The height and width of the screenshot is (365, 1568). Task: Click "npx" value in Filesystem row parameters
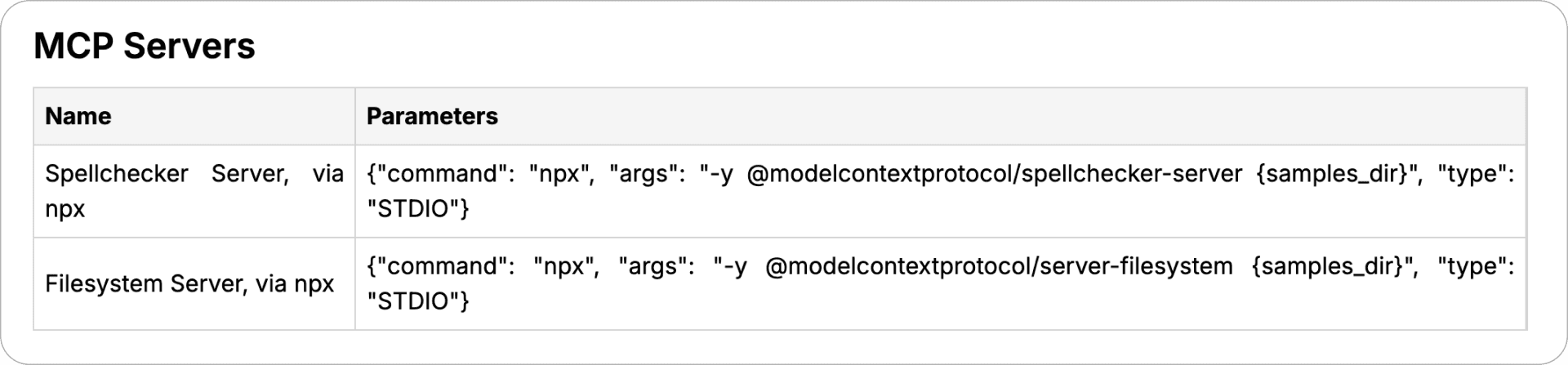coord(563,267)
